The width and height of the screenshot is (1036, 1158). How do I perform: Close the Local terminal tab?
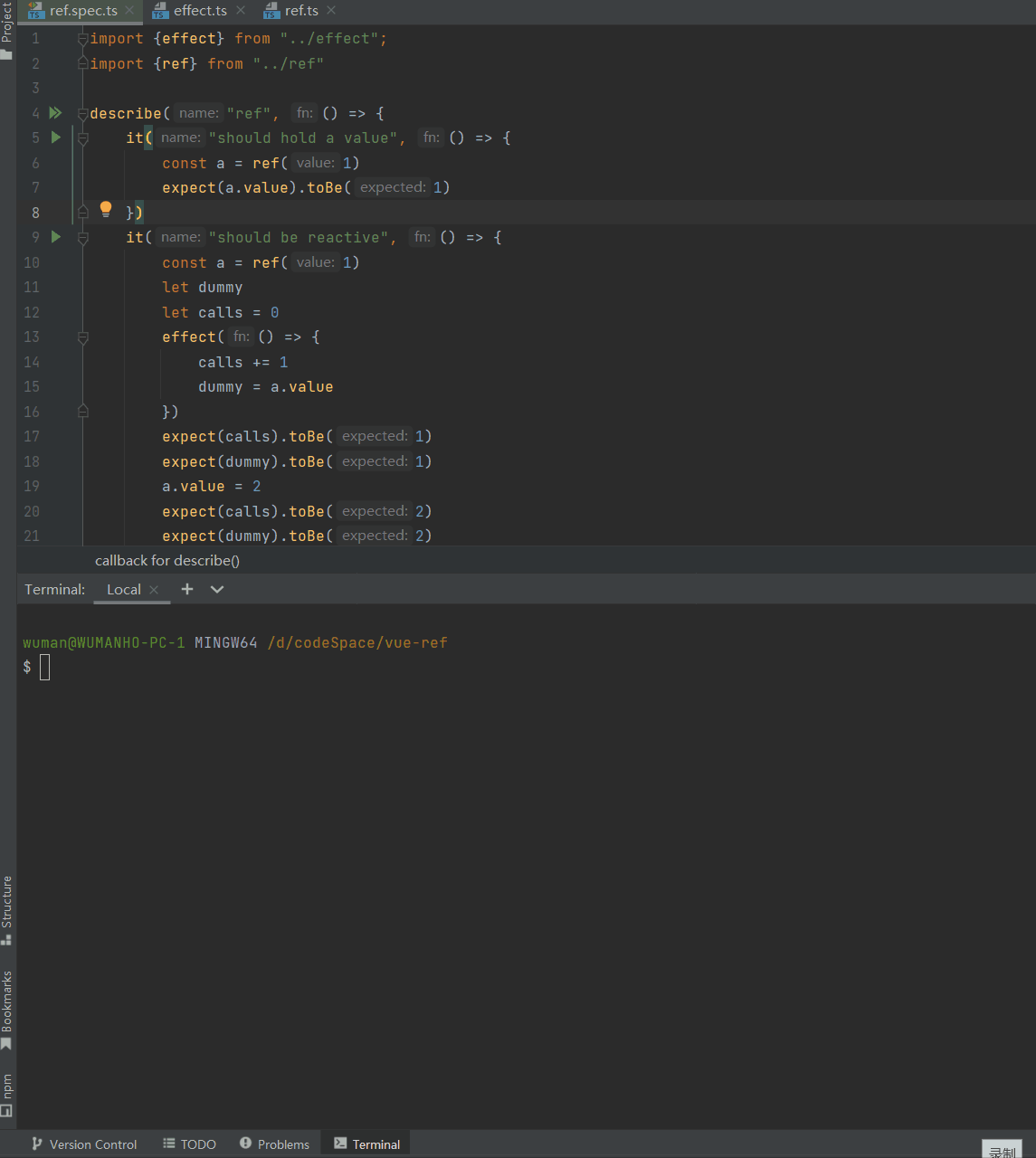[154, 590]
